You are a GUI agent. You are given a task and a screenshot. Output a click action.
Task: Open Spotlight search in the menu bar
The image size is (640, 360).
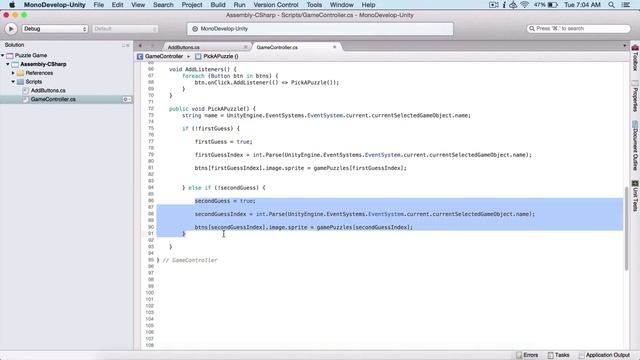point(611,5)
